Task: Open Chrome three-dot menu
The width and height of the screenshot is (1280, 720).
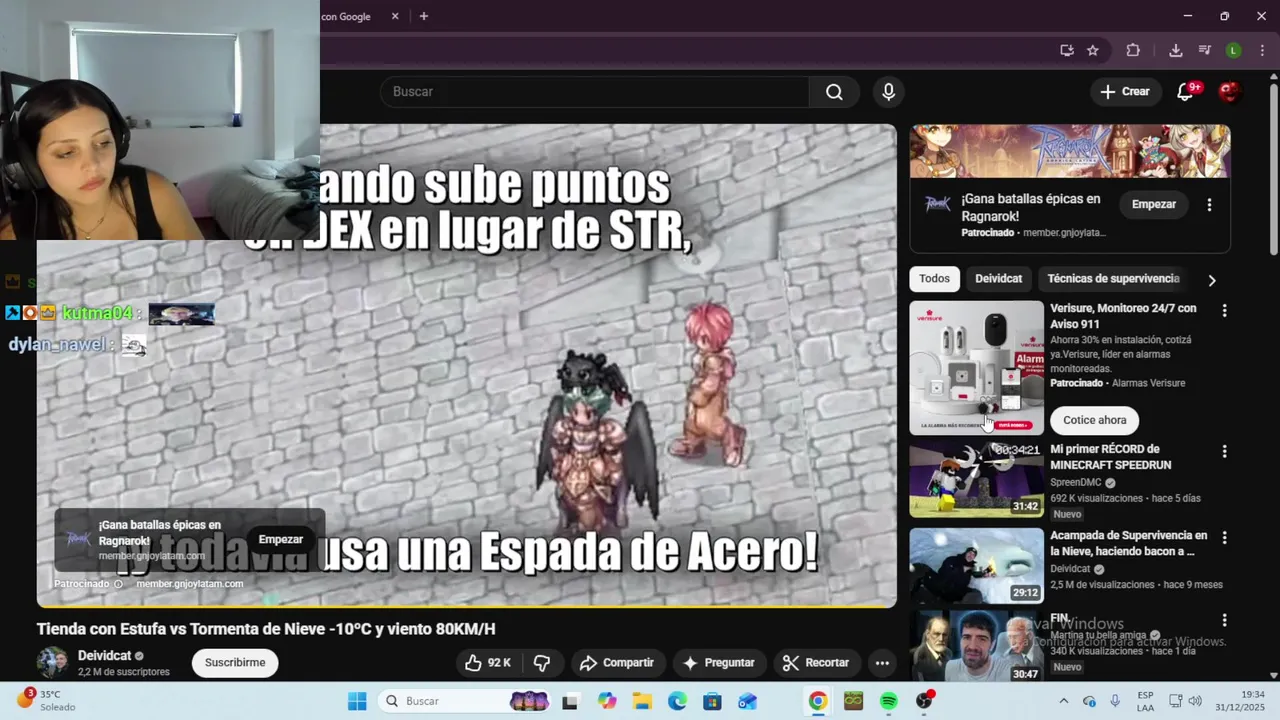Action: tap(1262, 50)
